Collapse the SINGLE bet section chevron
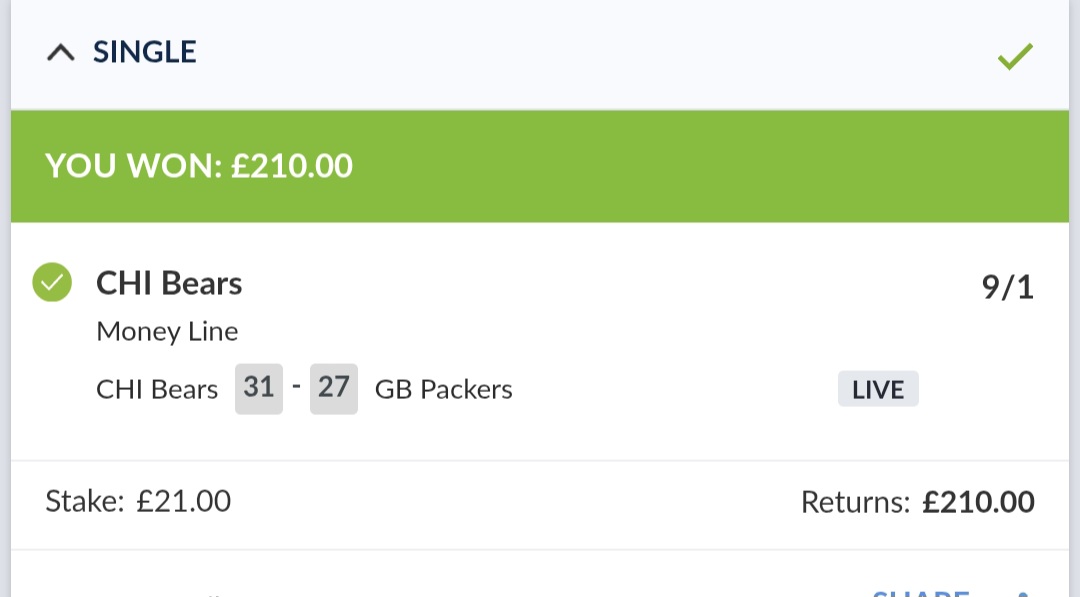Image resolution: width=1080 pixels, height=597 pixels. (61, 53)
